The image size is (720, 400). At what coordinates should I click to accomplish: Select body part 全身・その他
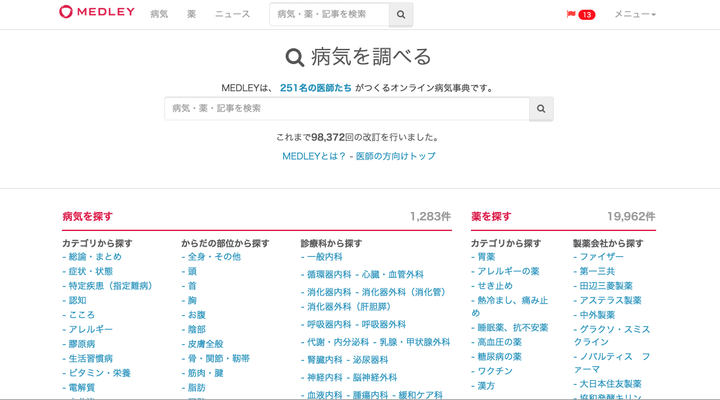tap(214, 257)
